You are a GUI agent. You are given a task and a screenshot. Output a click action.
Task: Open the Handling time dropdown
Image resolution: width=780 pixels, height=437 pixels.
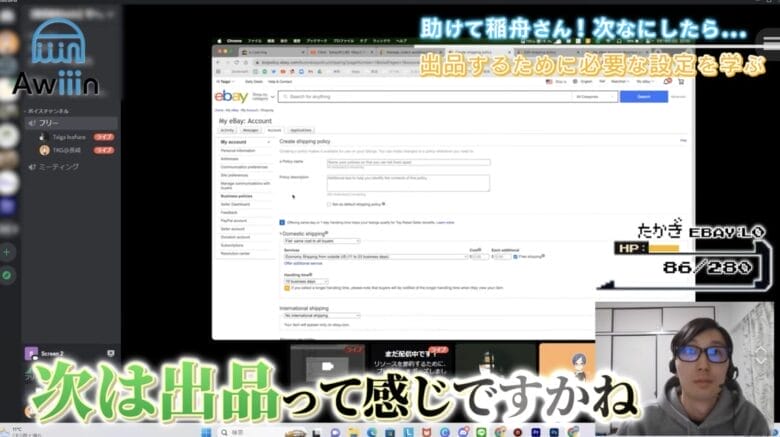click(x=306, y=282)
